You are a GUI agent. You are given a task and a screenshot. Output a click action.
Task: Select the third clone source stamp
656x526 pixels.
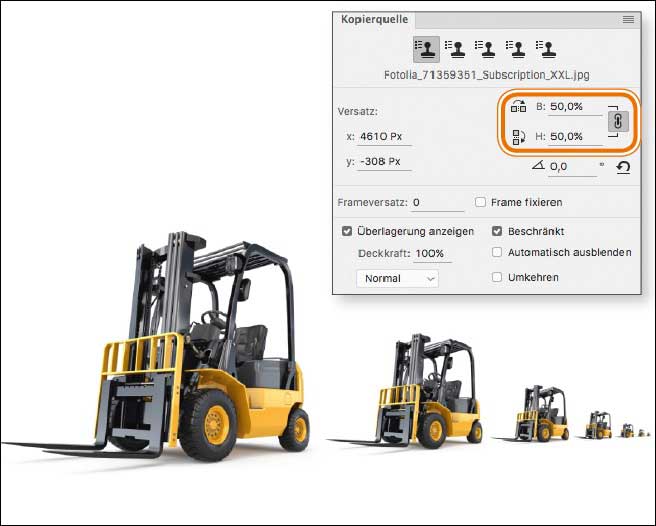tap(485, 49)
